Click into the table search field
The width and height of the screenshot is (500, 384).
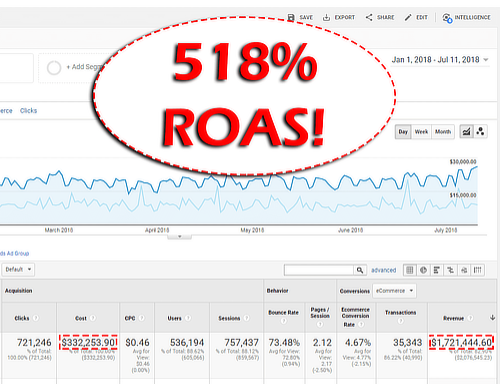pyautogui.click(x=319, y=270)
